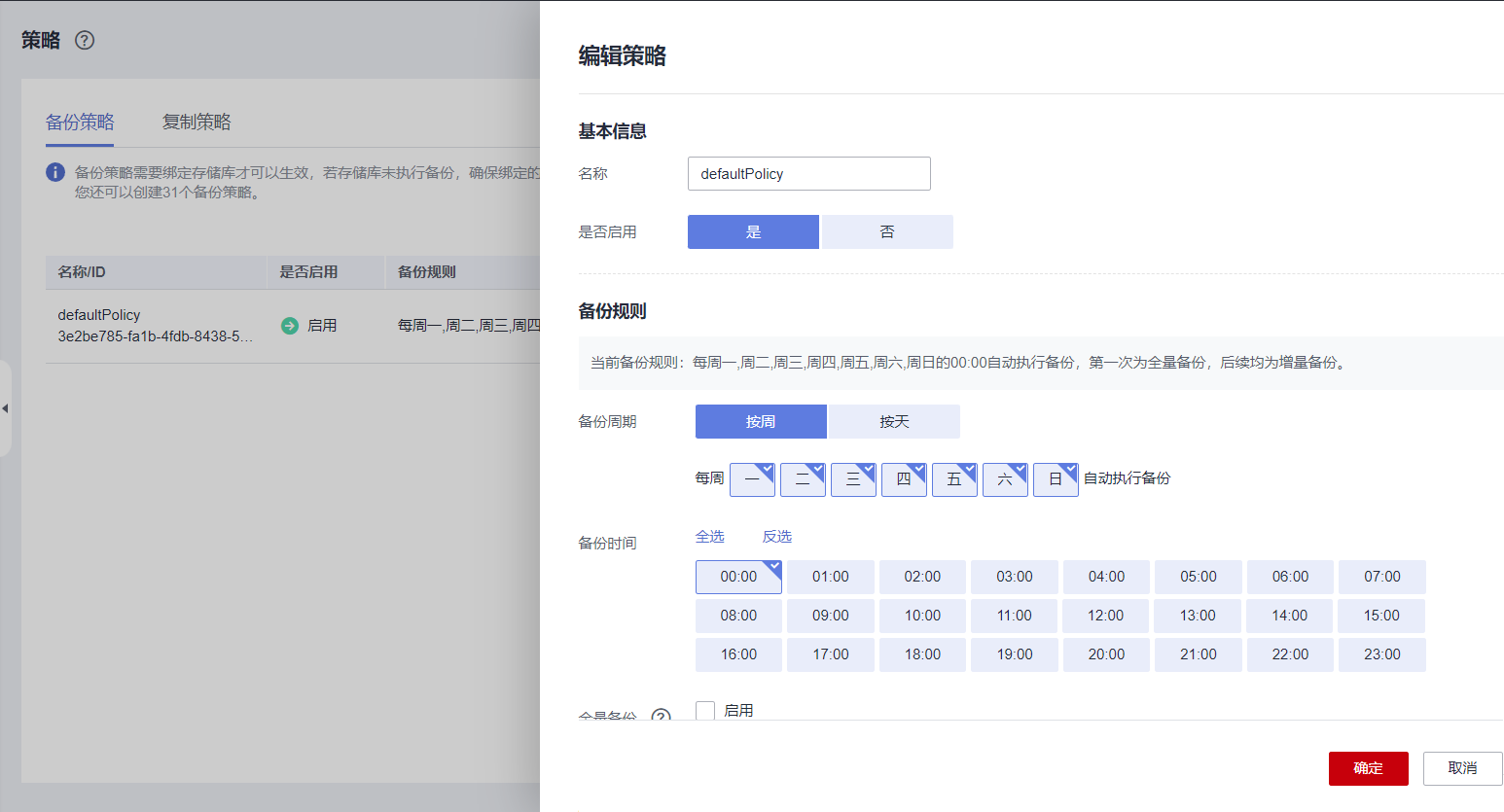Toggle Wednesday (三) backup day
Image resolution: width=1504 pixels, height=812 pixels.
853,479
